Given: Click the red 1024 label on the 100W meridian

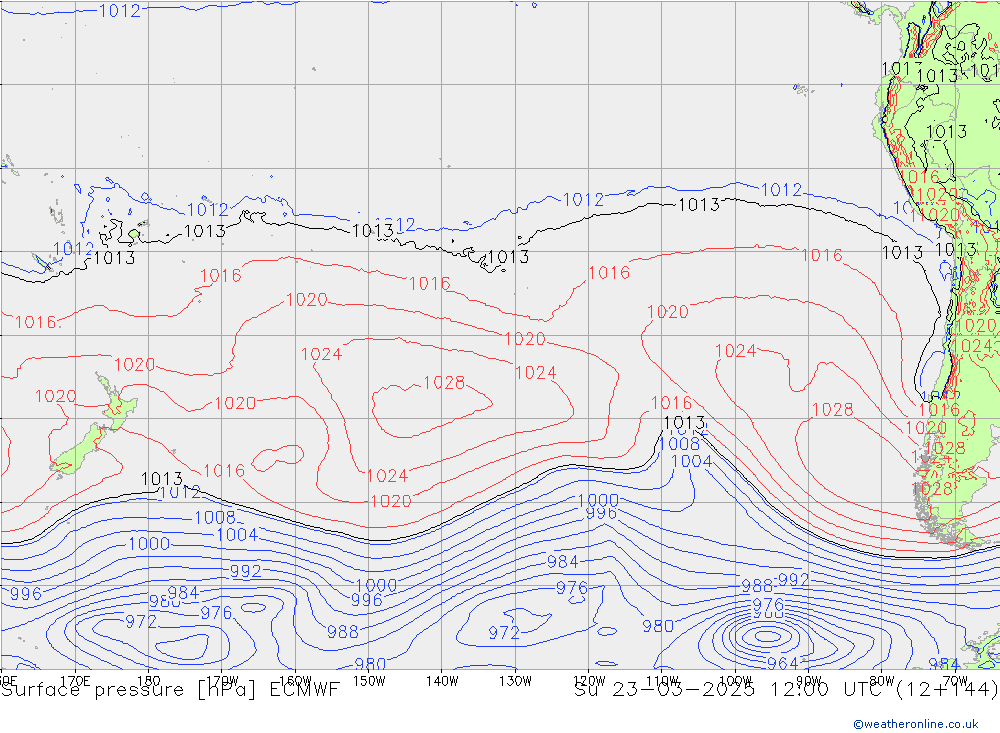Looking at the screenshot, I should pos(735,351).
